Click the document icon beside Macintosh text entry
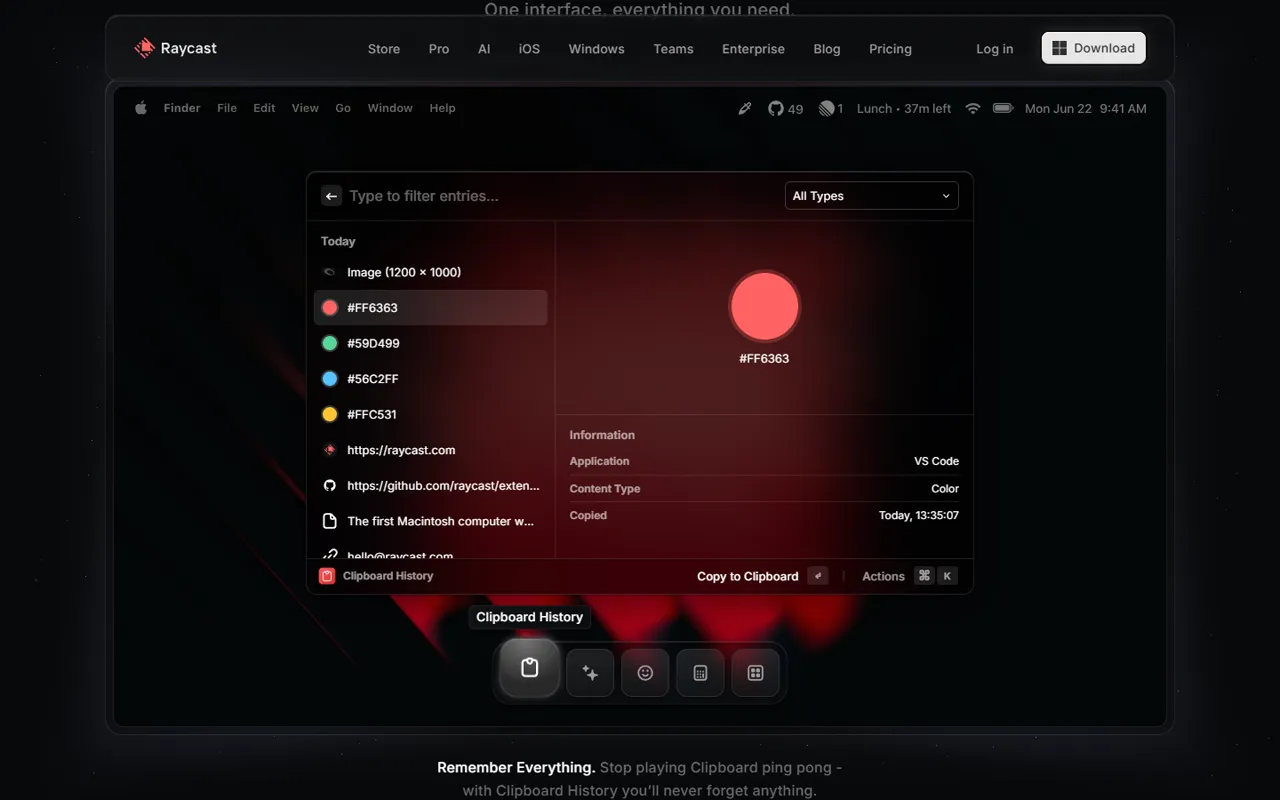The width and height of the screenshot is (1280, 800). [x=329, y=521]
